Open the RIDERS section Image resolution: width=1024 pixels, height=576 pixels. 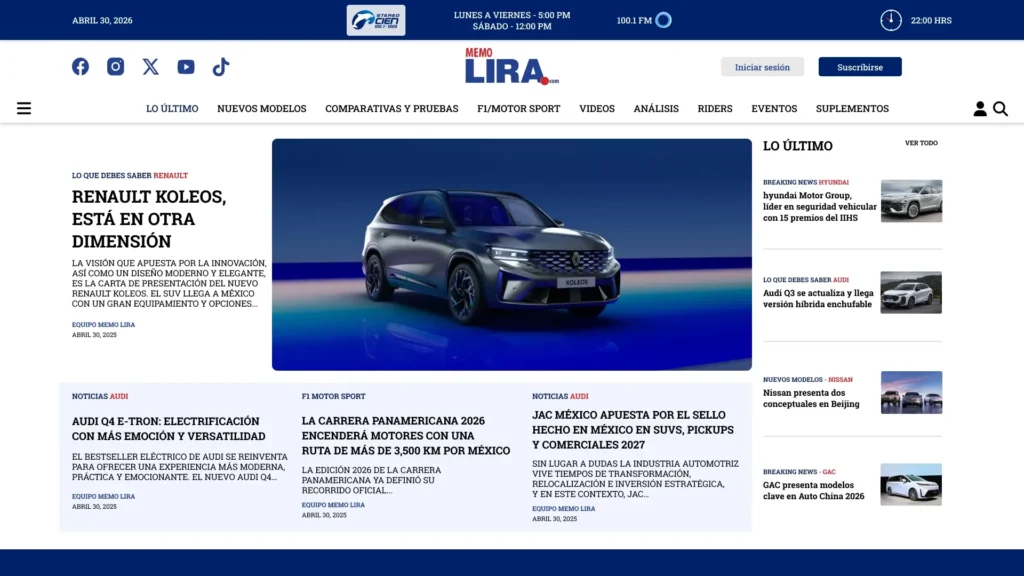click(x=715, y=108)
